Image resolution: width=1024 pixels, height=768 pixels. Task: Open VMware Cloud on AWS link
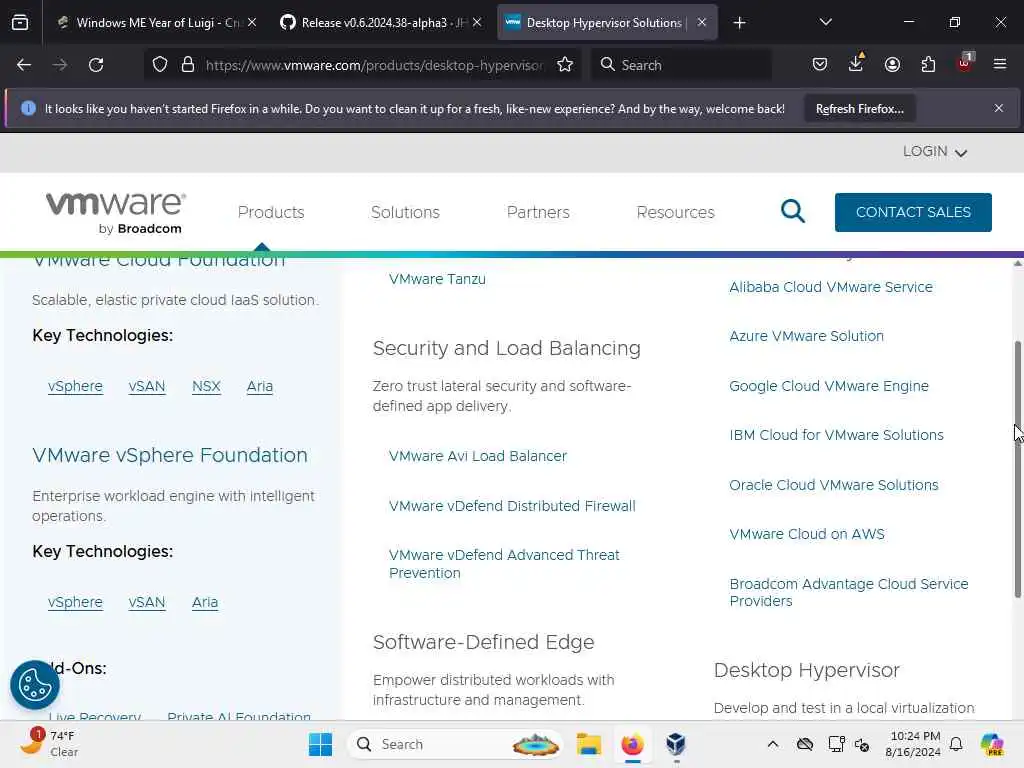pos(807,534)
